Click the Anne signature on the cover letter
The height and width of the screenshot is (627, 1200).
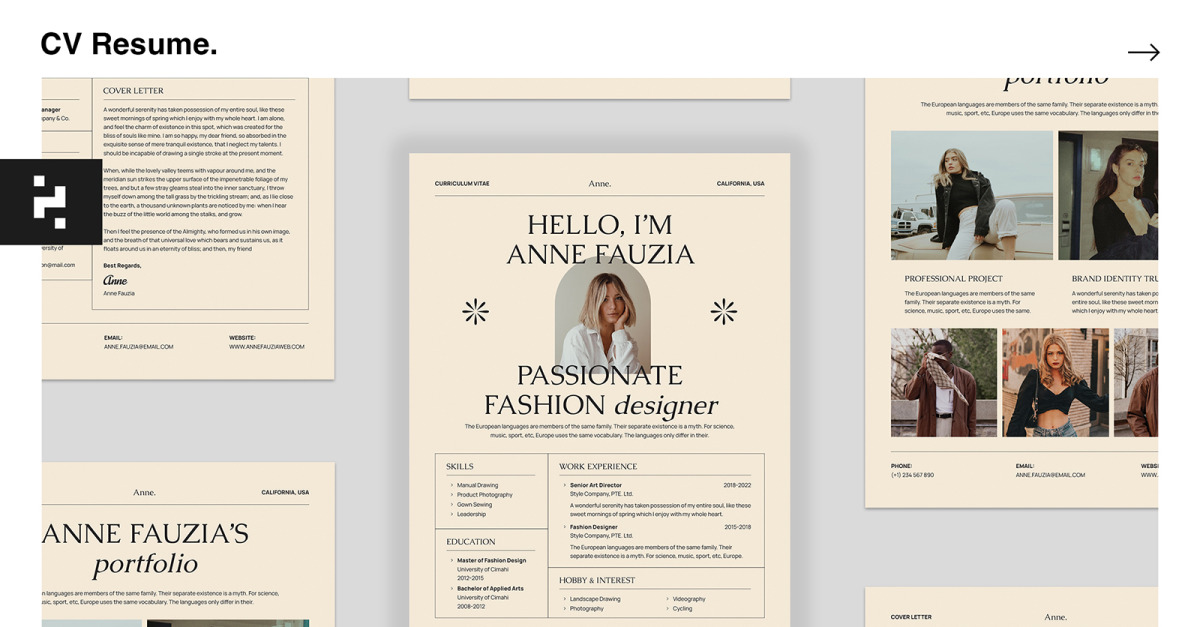coord(116,281)
